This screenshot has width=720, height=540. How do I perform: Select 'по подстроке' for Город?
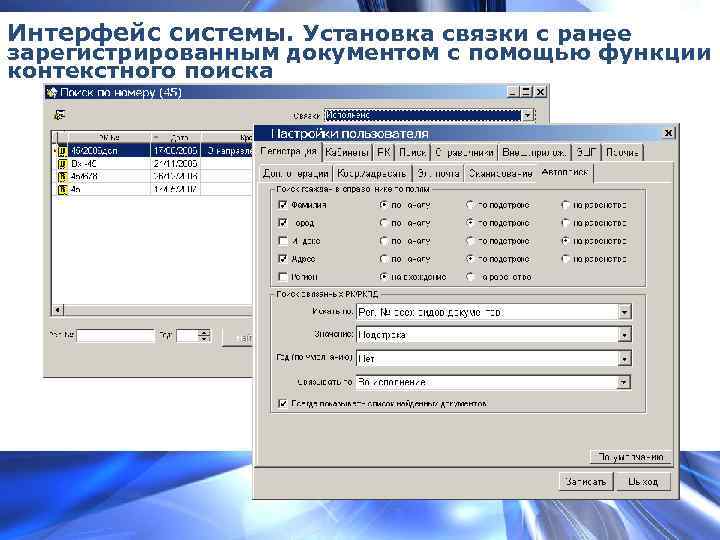470,223
